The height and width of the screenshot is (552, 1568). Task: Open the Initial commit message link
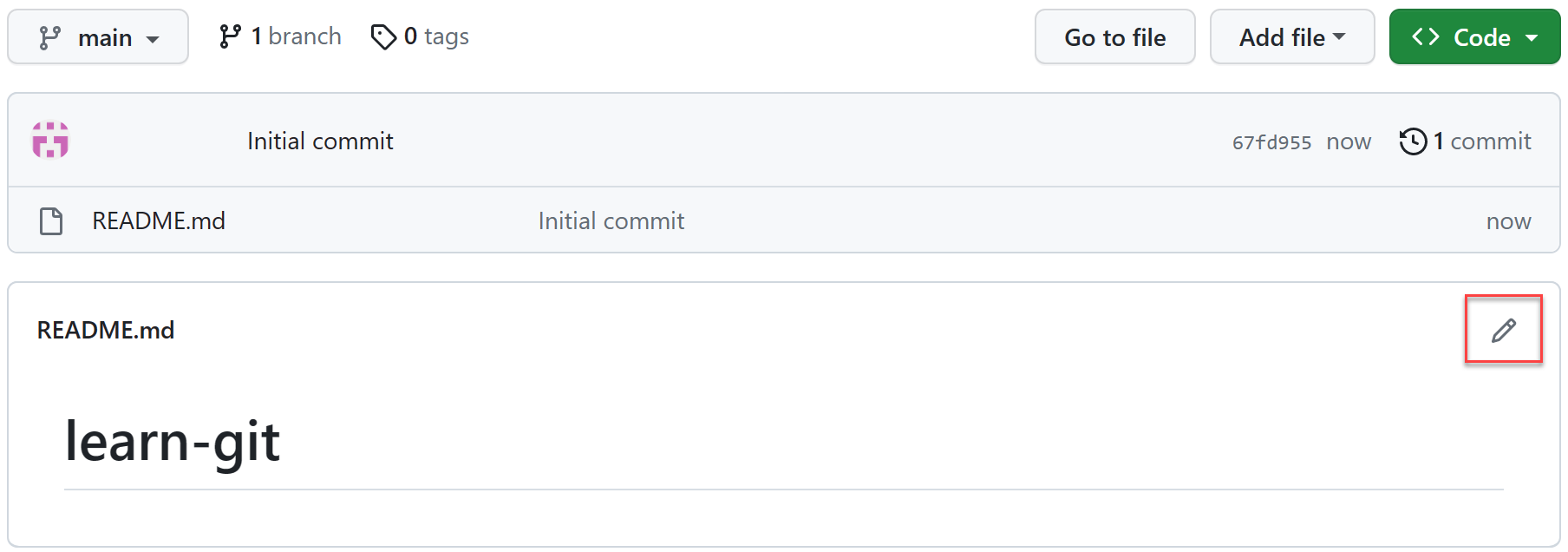pos(319,141)
